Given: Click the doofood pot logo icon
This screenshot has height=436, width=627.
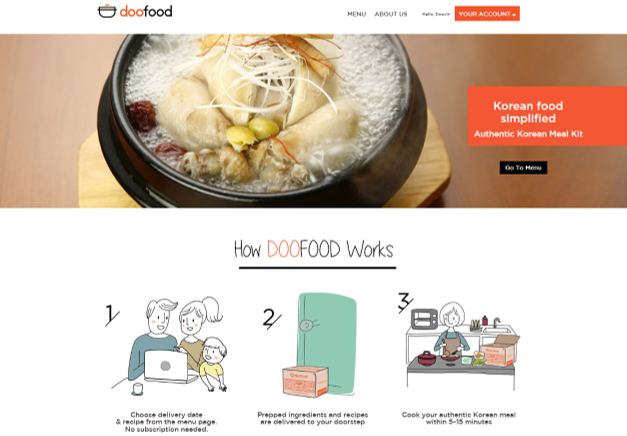Looking at the screenshot, I should coord(107,11).
